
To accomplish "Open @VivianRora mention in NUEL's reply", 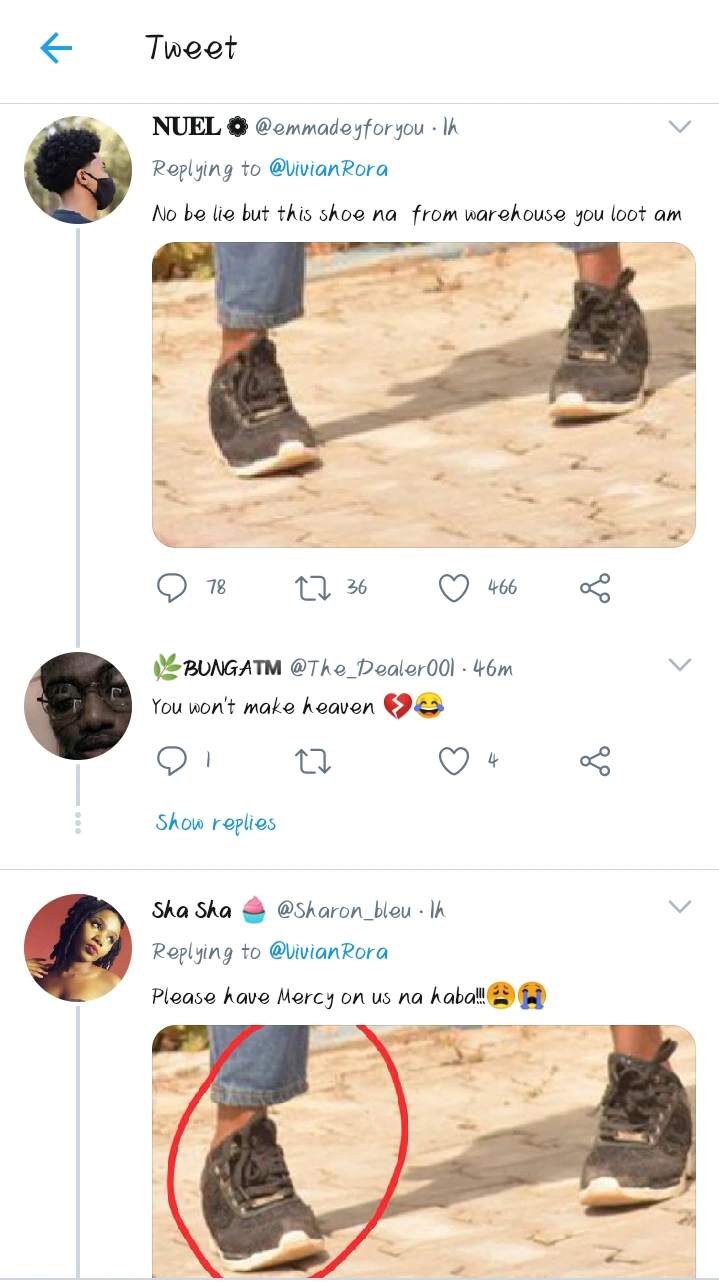I will click(x=328, y=169).
